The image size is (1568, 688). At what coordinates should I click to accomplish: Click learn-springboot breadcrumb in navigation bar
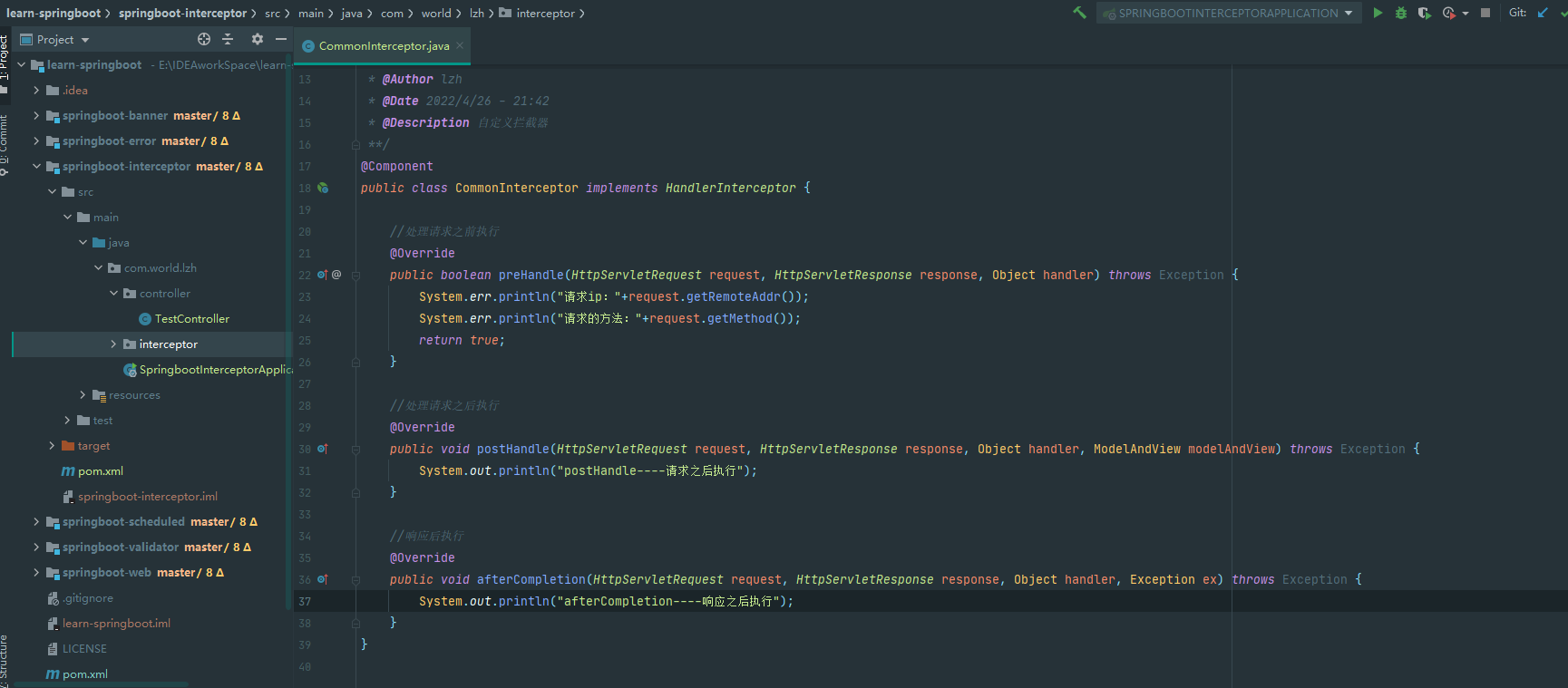pyautogui.click(x=54, y=13)
